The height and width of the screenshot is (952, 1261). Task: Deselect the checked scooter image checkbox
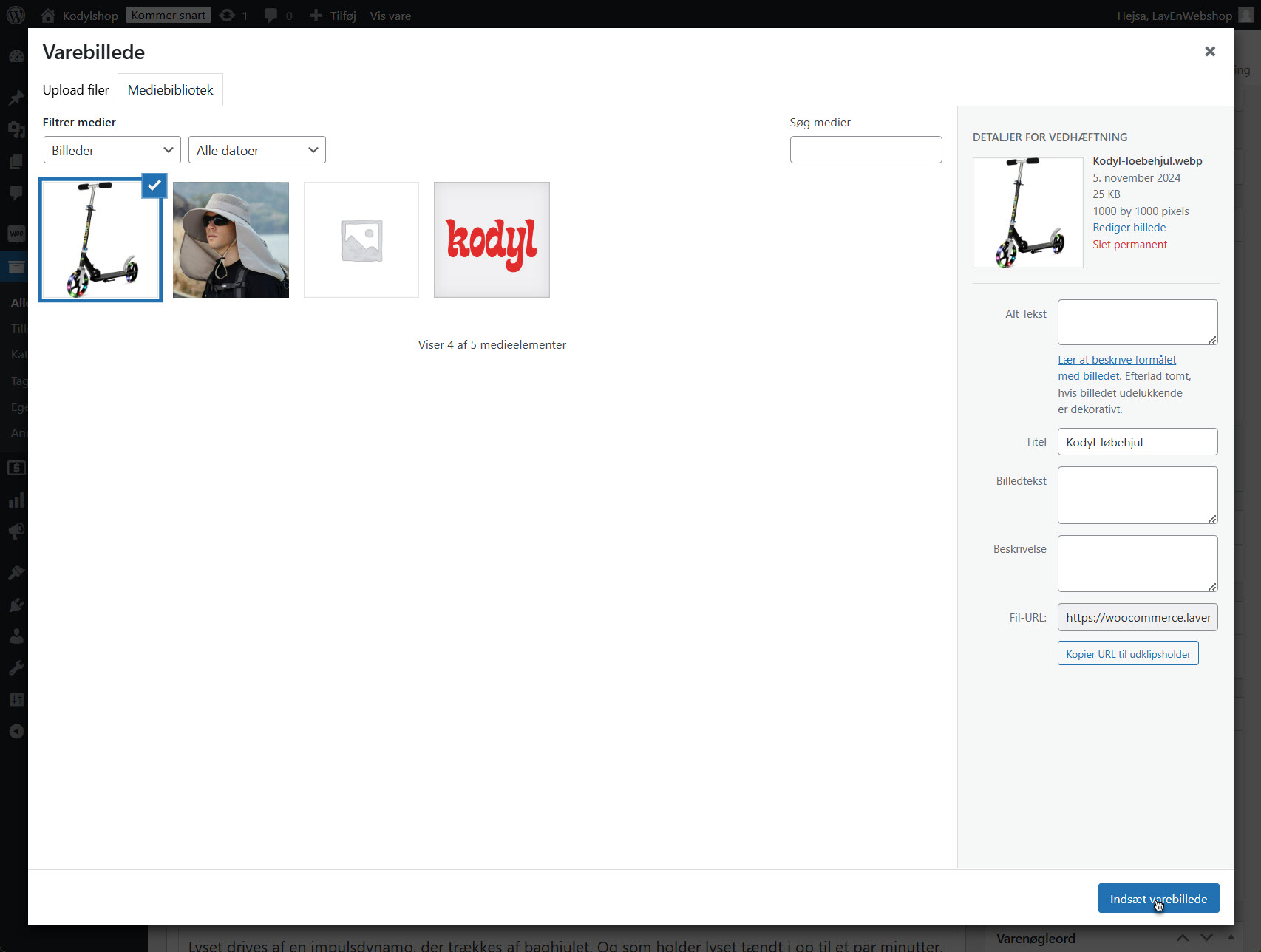(154, 186)
